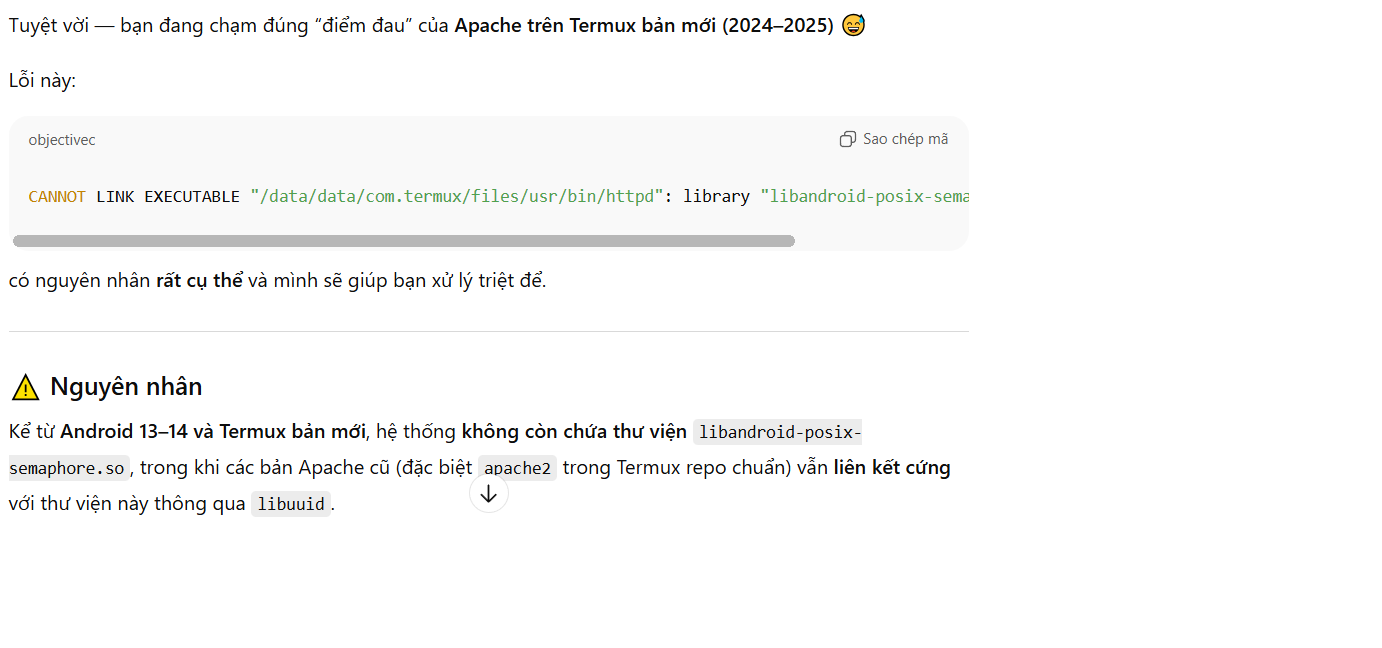Click bold text Apache trên Termux bản mới
This screenshot has height=648, width=1382.
tap(586, 26)
